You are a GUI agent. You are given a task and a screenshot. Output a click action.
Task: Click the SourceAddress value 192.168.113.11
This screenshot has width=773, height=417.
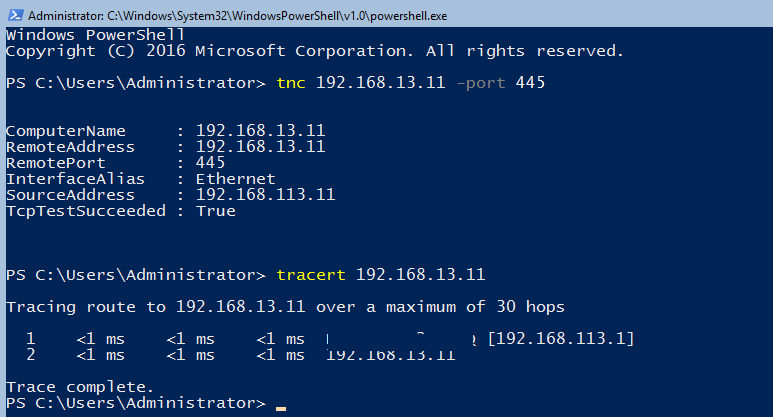(265, 195)
